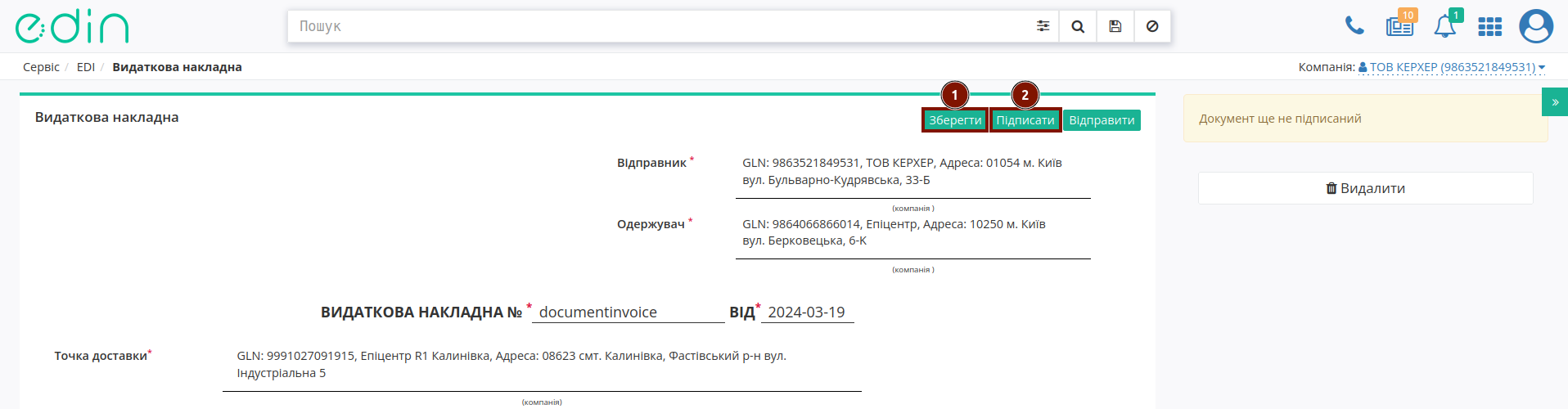Image resolution: width=1568 pixels, height=409 pixels.
Task: Click the EDIN logo
Action: (72, 27)
